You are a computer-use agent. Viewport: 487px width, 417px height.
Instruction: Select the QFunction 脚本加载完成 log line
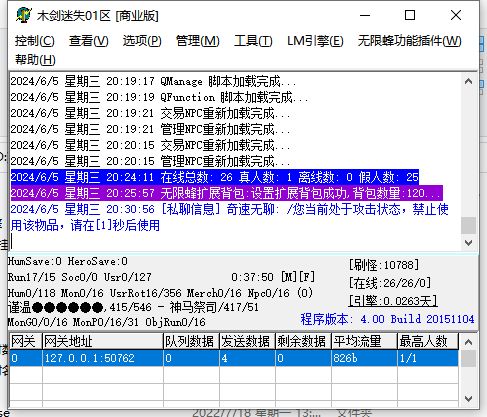pyautogui.click(x=159, y=97)
